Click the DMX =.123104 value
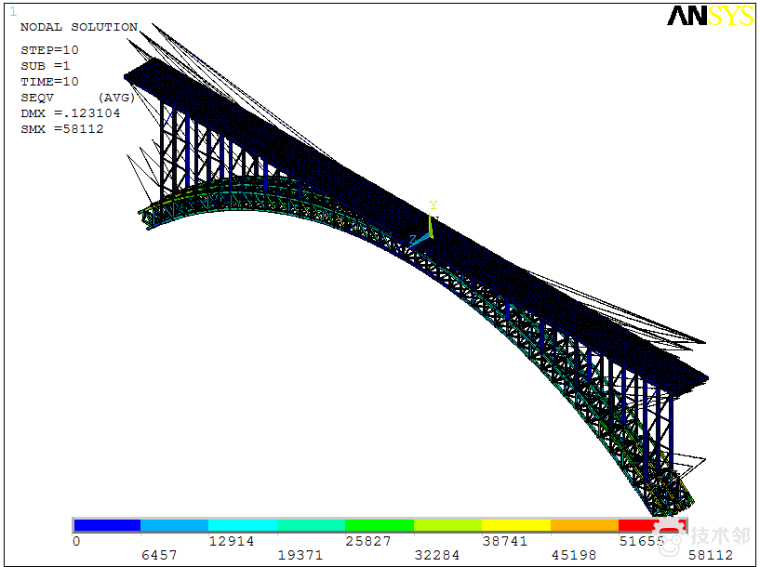The height and width of the screenshot is (567, 760). (70, 113)
